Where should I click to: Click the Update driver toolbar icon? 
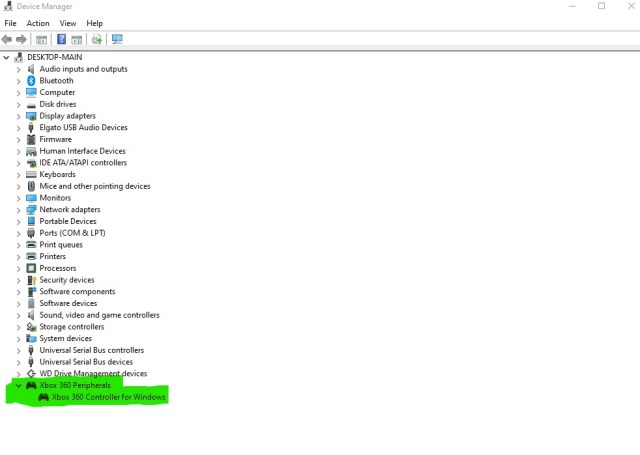point(97,40)
